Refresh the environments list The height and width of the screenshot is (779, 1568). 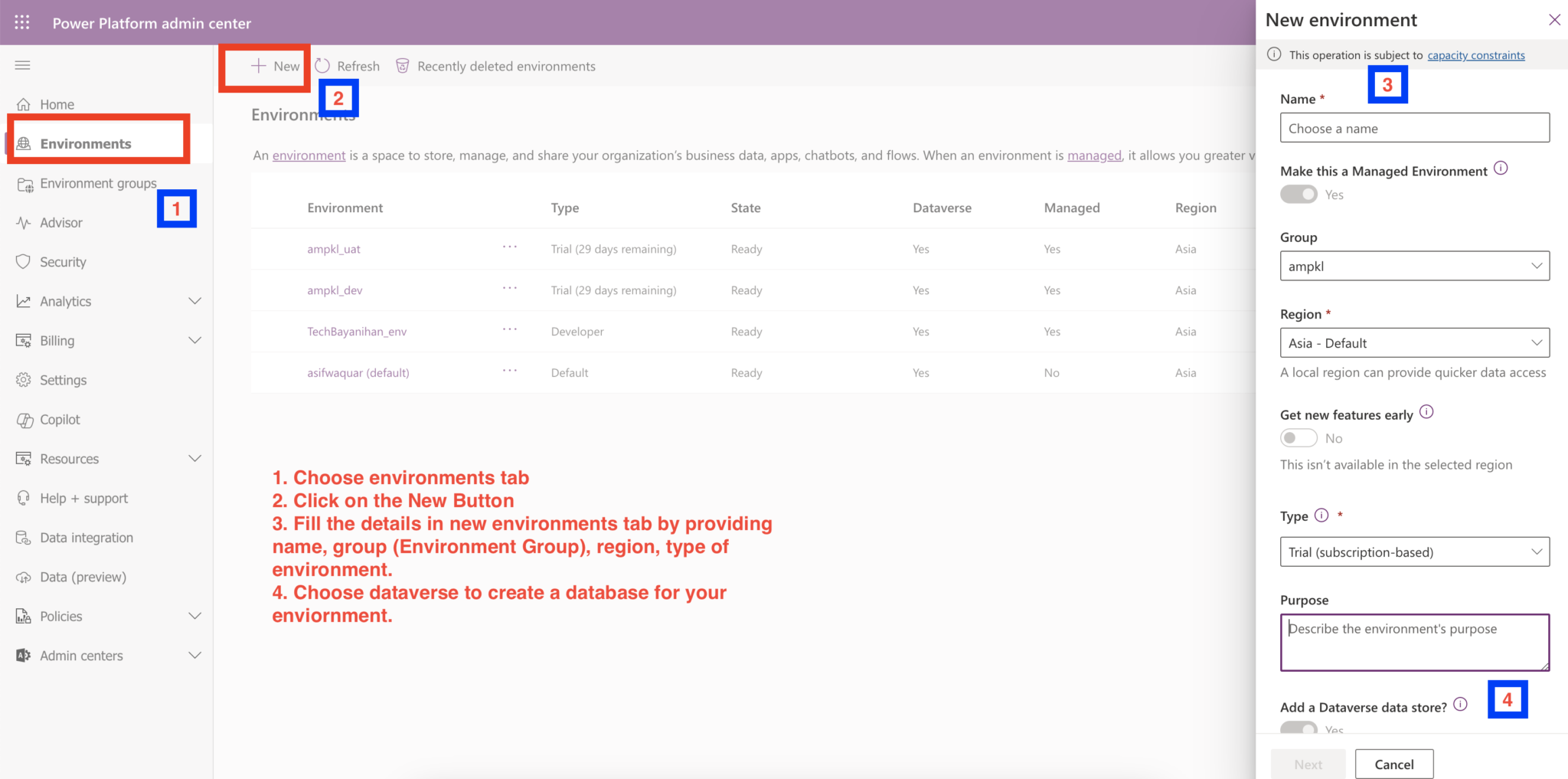(347, 66)
